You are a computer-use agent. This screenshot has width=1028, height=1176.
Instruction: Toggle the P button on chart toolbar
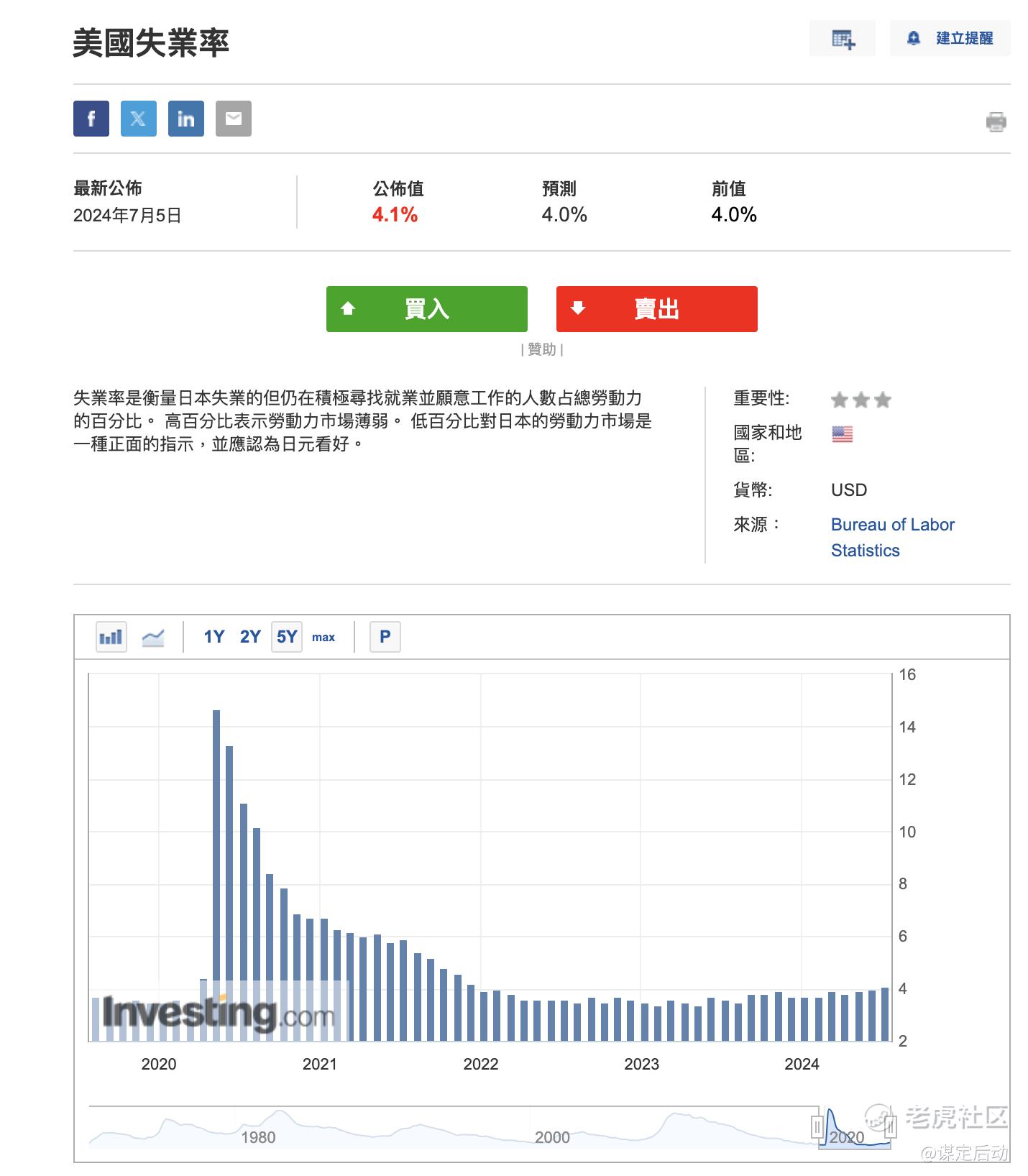[x=385, y=637]
